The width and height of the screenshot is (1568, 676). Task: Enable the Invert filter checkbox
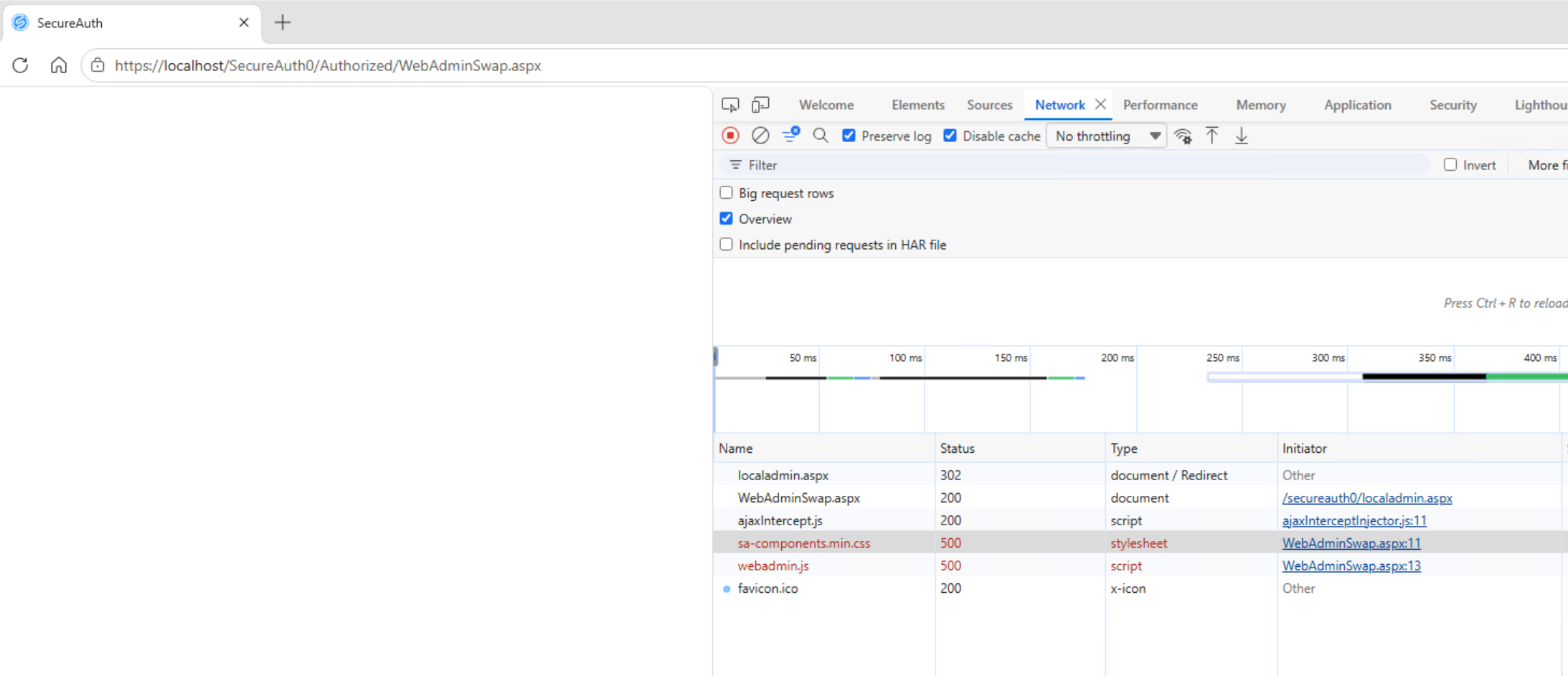tap(1450, 164)
